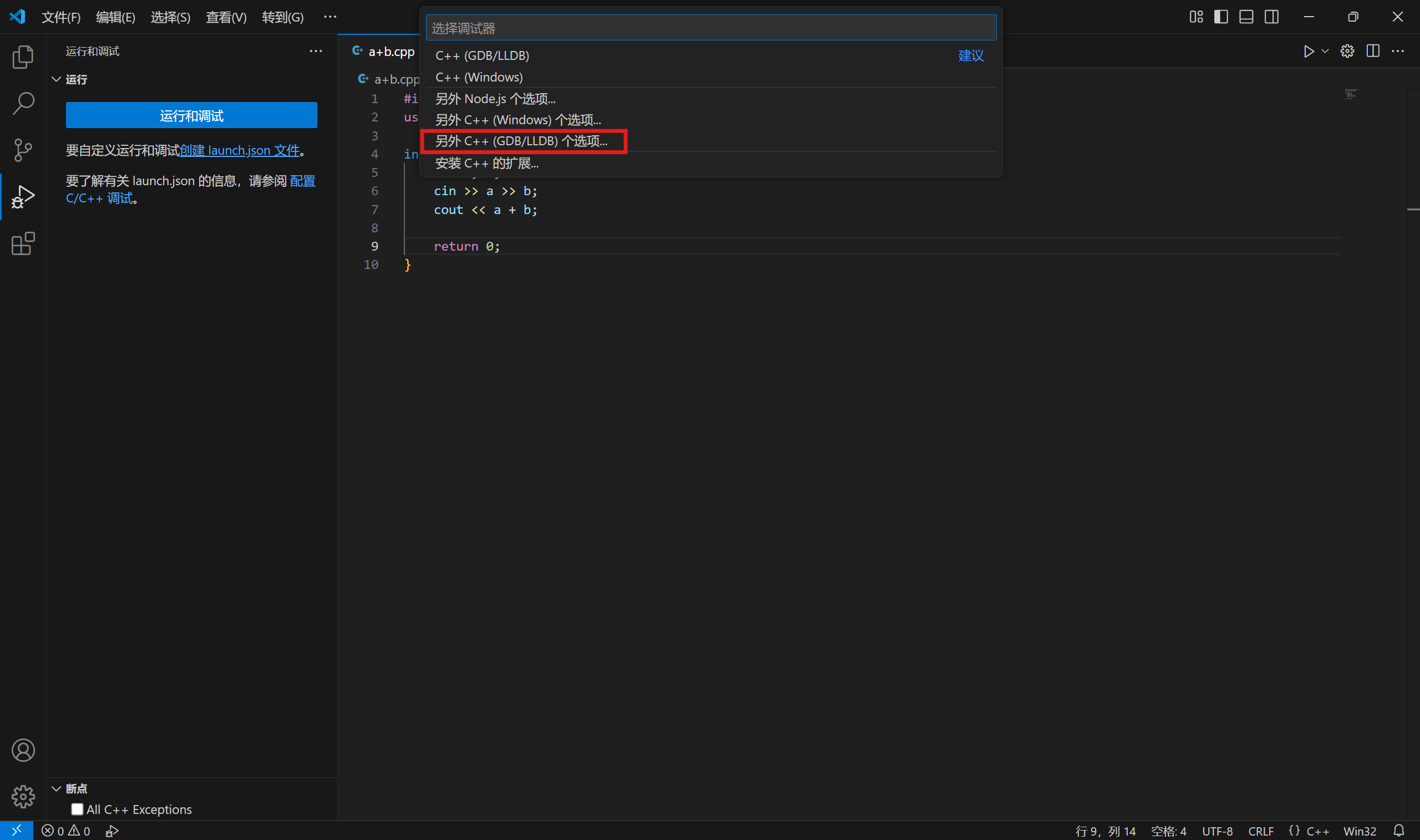Open the Manage gear icon
The height and width of the screenshot is (840, 1420).
coord(23,796)
